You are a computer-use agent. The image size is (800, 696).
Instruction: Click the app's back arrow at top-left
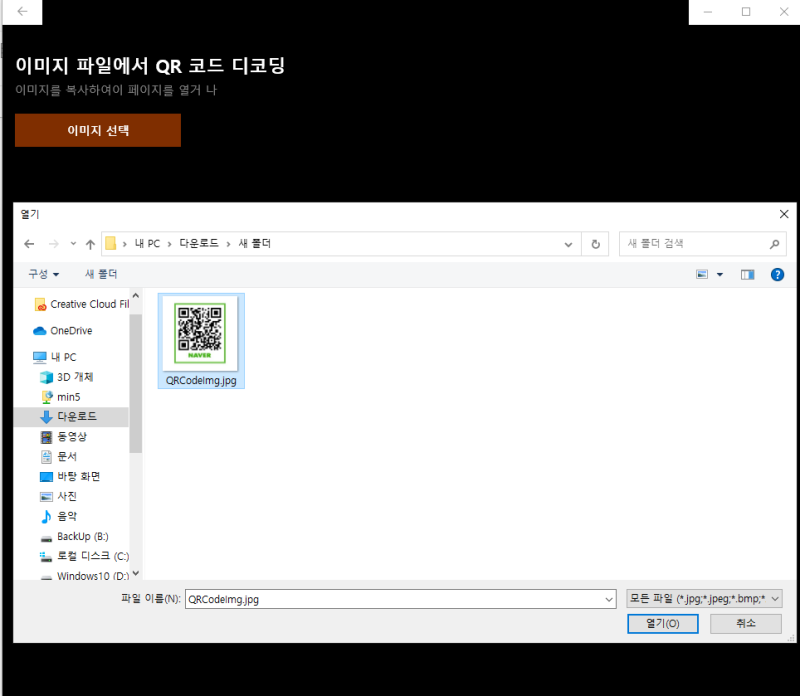[x=20, y=12]
